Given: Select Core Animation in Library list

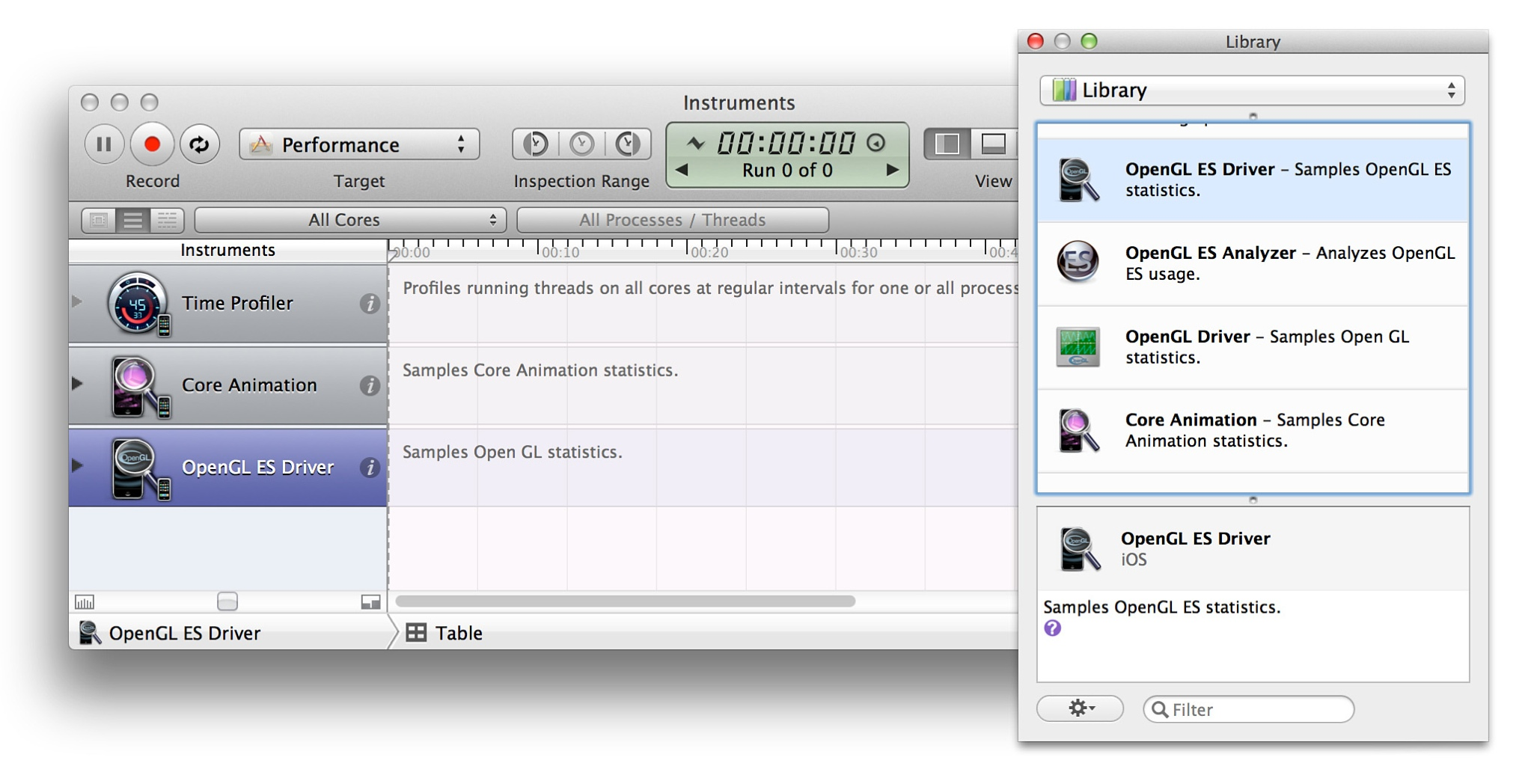Looking at the screenshot, I should 1253,430.
